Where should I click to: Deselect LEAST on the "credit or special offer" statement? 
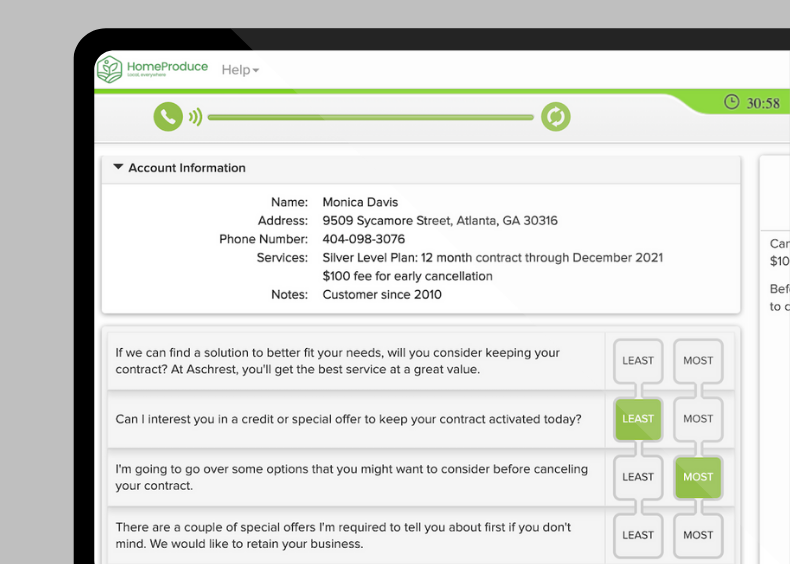637,419
